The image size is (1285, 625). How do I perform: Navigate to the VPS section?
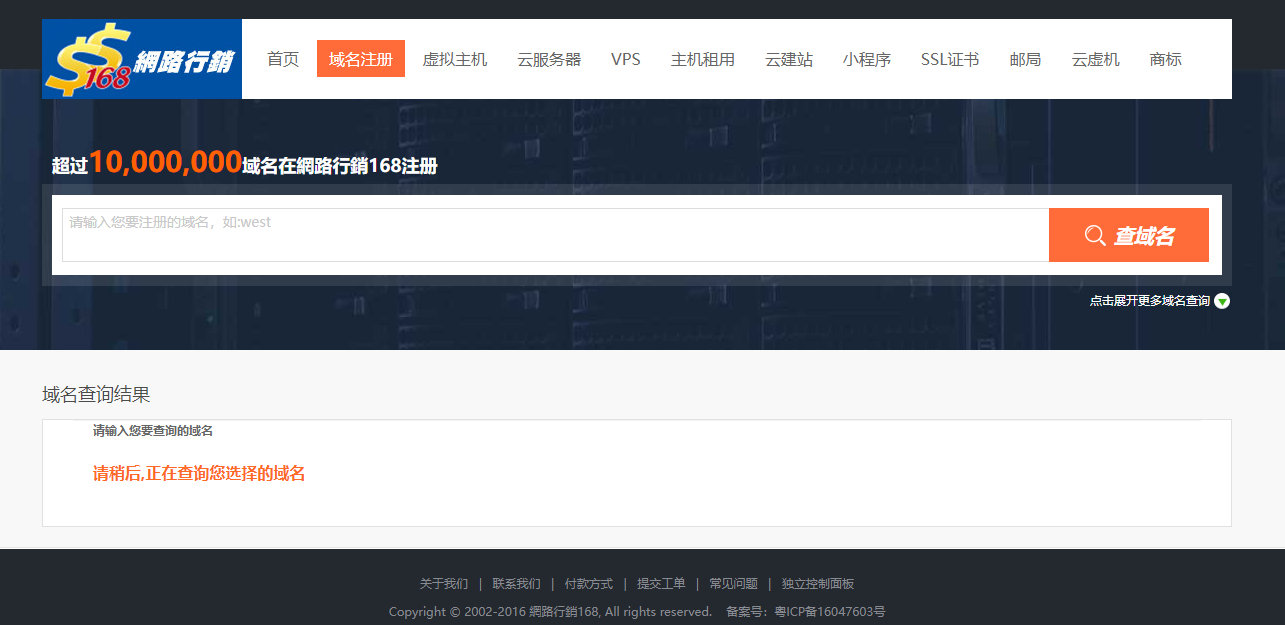(626, 59)
